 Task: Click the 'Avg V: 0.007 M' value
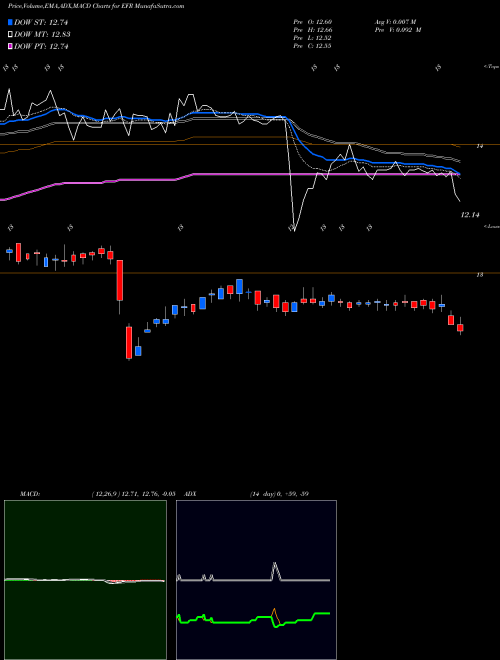point(395,22)
